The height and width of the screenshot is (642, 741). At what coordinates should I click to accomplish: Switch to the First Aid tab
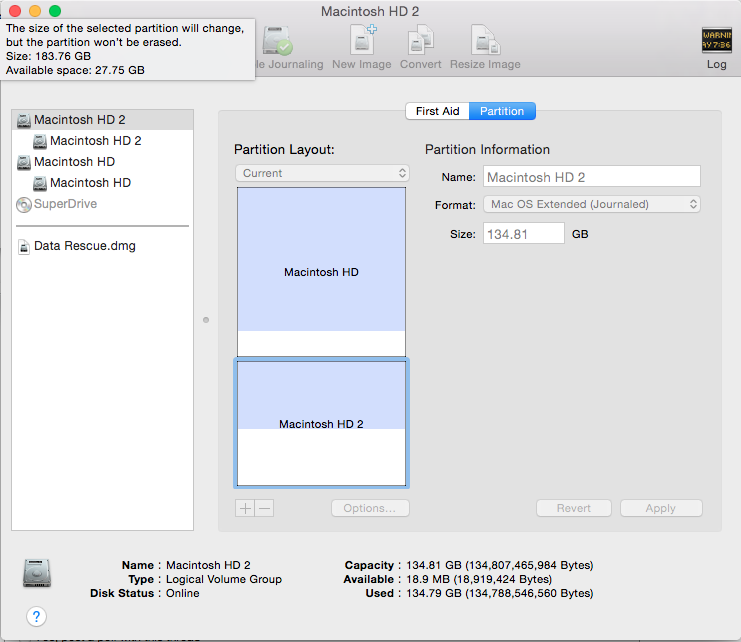(438, 111)
